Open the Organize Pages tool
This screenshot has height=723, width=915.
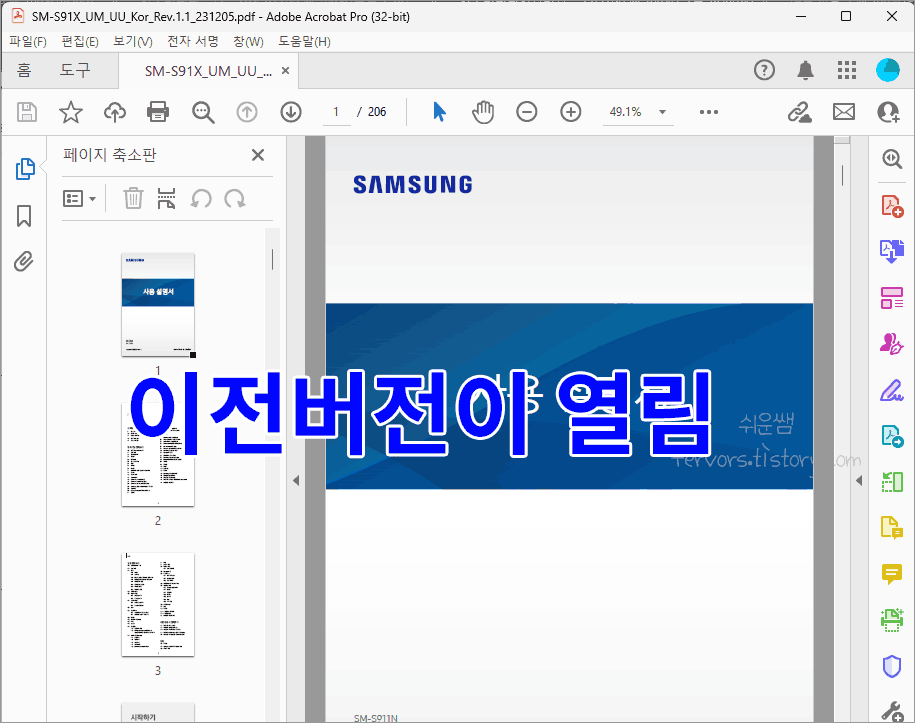click(891, 297)
